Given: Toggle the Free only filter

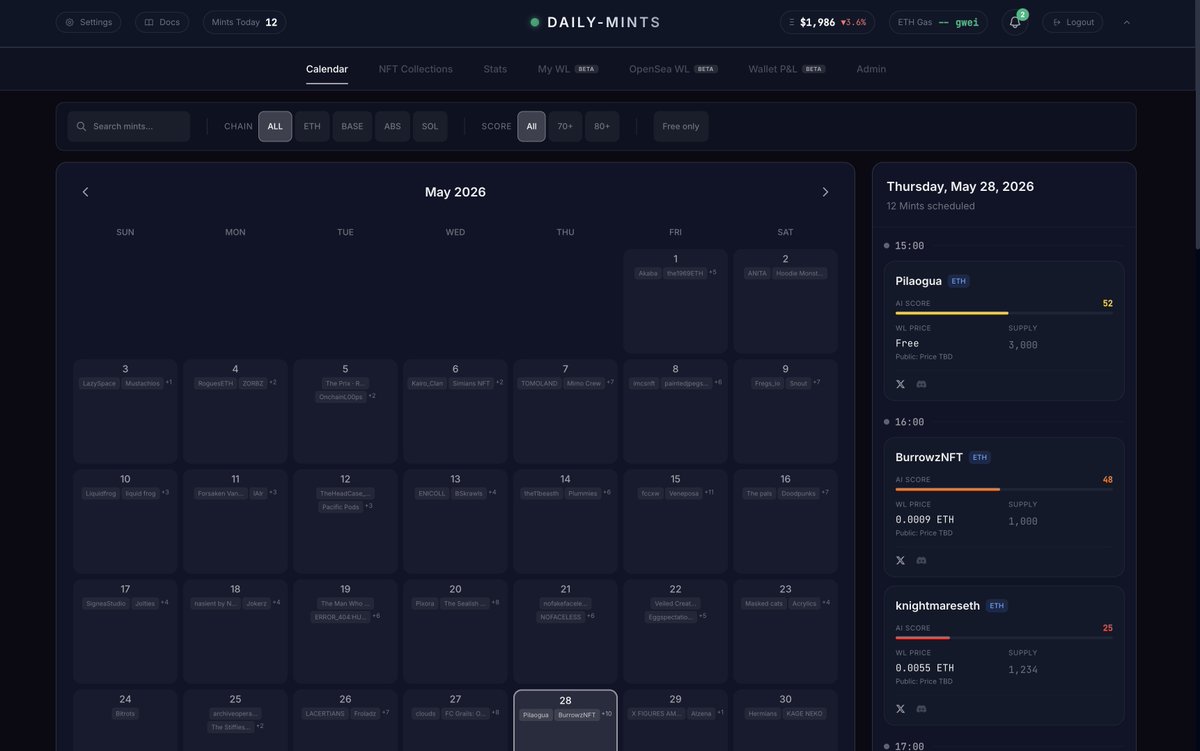Looking at the screenshot, I should tap(681, 126).
